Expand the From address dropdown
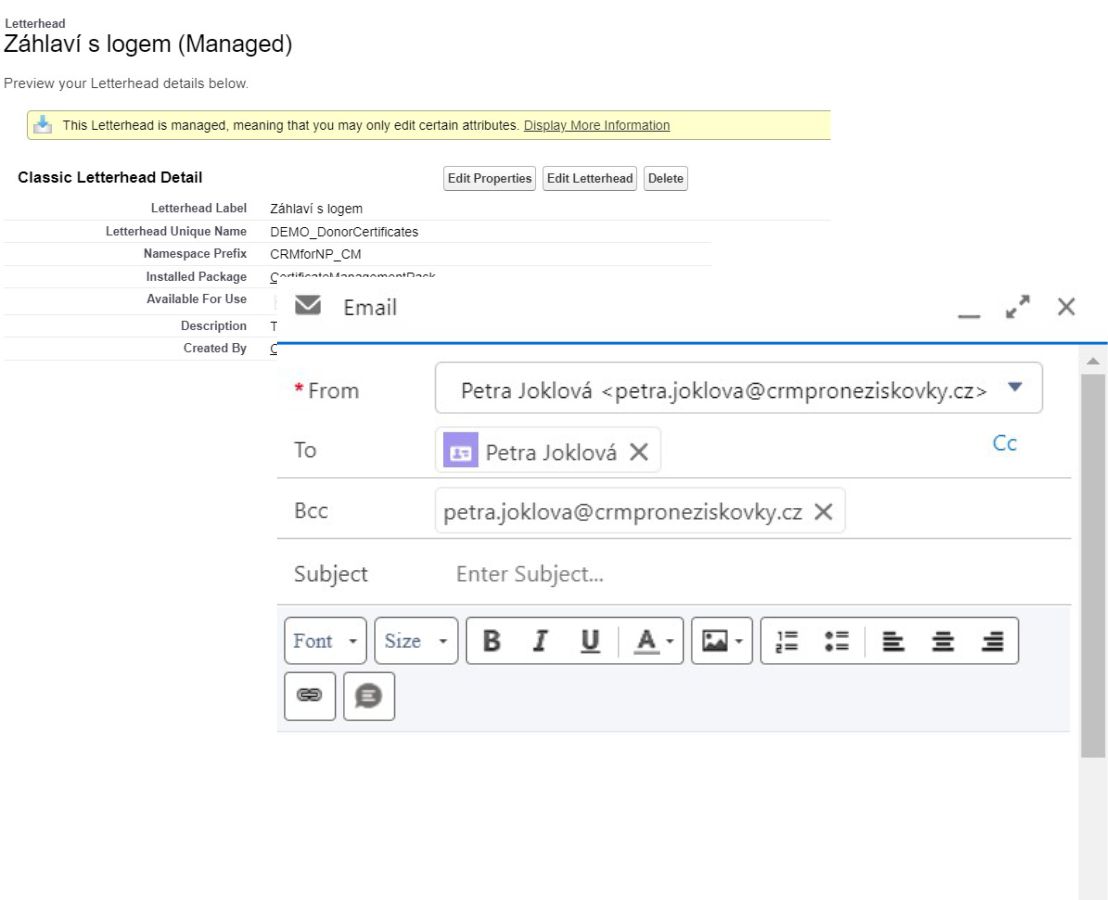Viewport: 1108px width, 900px height. tap(1016, 388)
